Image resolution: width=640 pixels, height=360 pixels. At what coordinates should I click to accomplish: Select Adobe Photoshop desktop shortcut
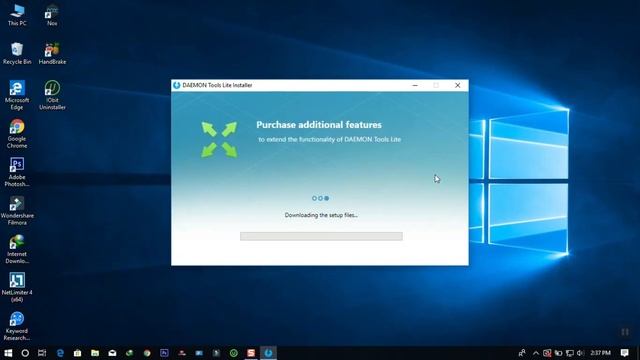(x=17, y=172)
